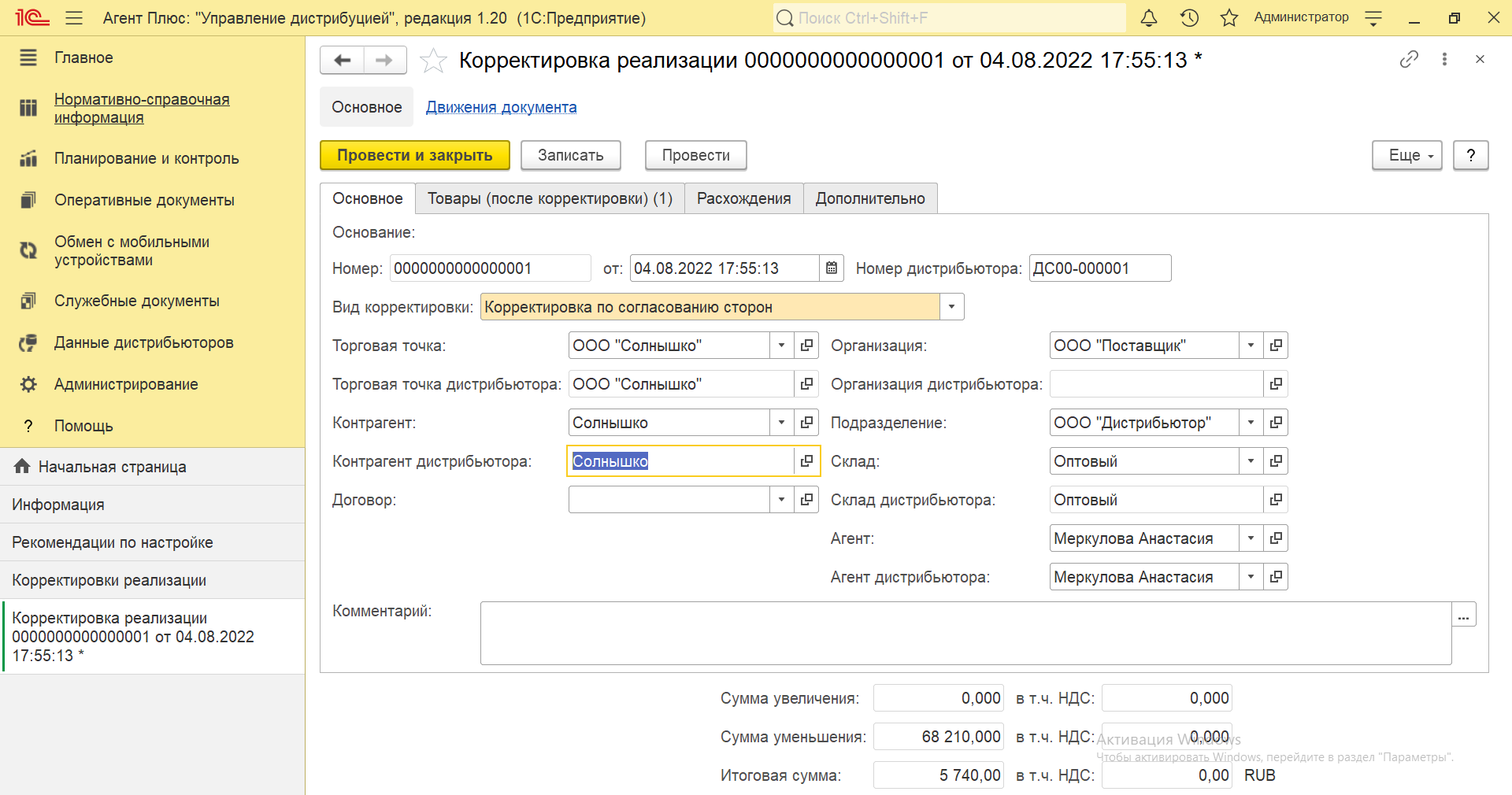This screenshot has width=1512, height=795.
Task: Open Организация дистрибьютора record icon
Action: pos(1276,384)
